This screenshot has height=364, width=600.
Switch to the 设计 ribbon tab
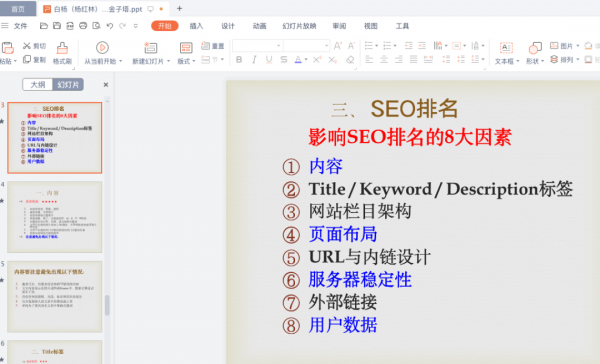click(x=228, y=26)
